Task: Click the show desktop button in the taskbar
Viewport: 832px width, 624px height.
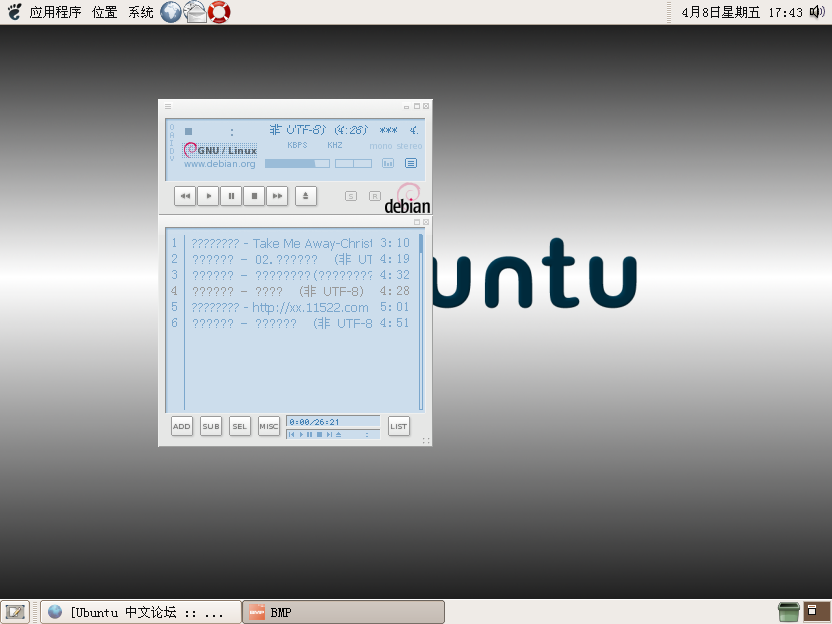Action: click(15, 612)
